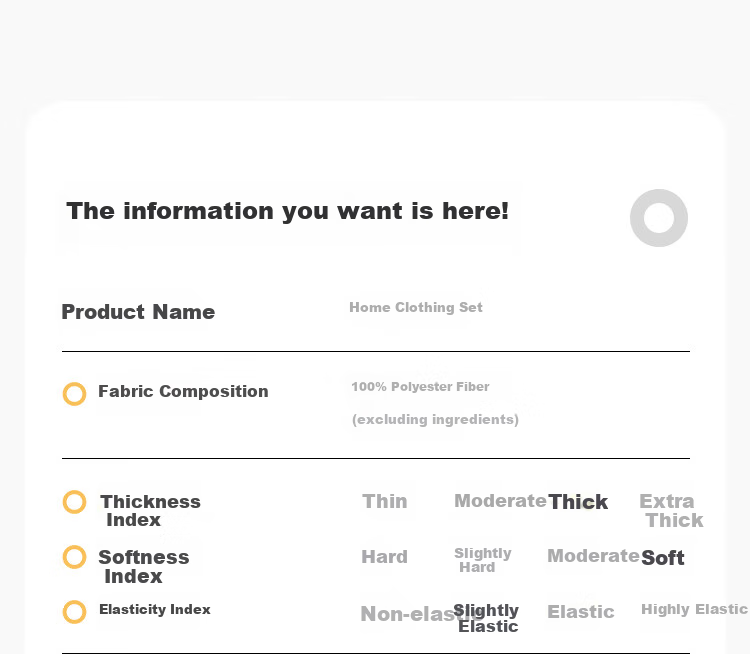Select the Thin thickness option

coord(385,501)
